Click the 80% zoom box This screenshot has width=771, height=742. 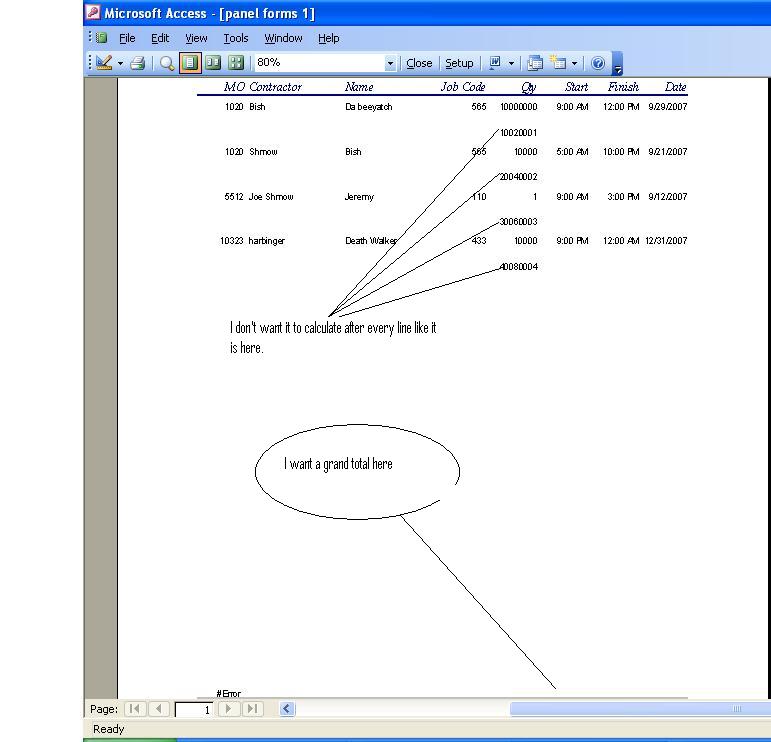(320, 62)
